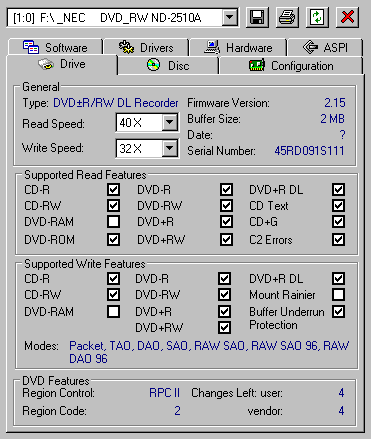The image size is (371, 439).
Task: Toggle the Mount Rainier checkbox
Action: 338,294
